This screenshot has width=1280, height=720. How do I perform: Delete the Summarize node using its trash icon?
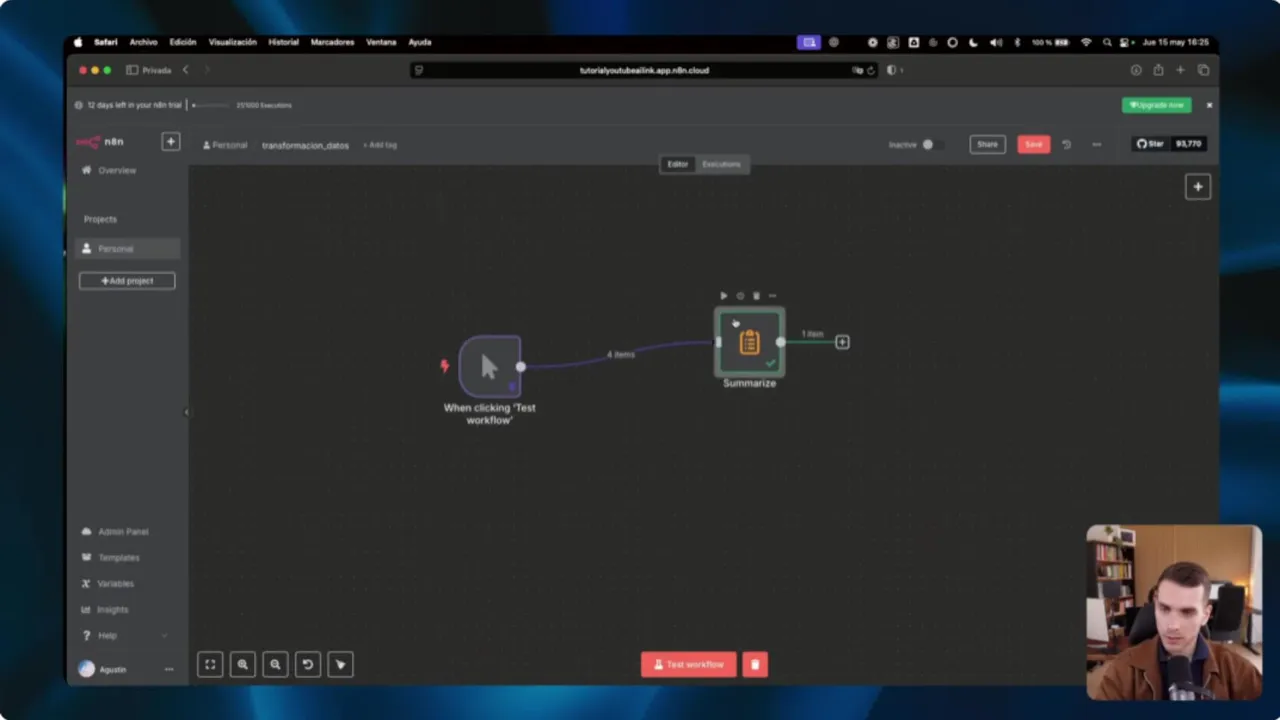[x=756, y=296]
